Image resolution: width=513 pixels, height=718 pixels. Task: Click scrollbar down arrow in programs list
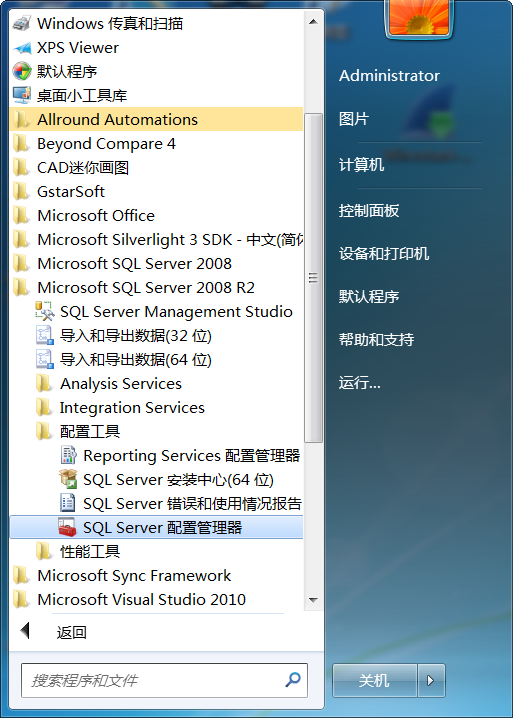click(313, 600)
